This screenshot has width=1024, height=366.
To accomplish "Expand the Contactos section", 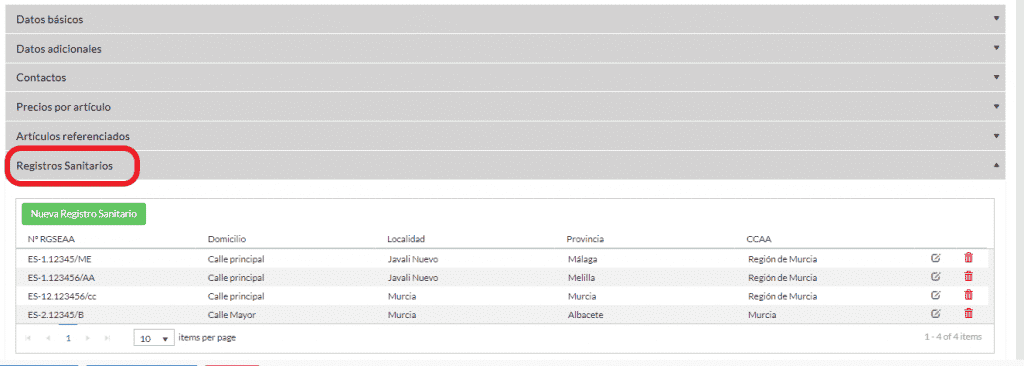I will pyautogui.click(x=505, y=77).
